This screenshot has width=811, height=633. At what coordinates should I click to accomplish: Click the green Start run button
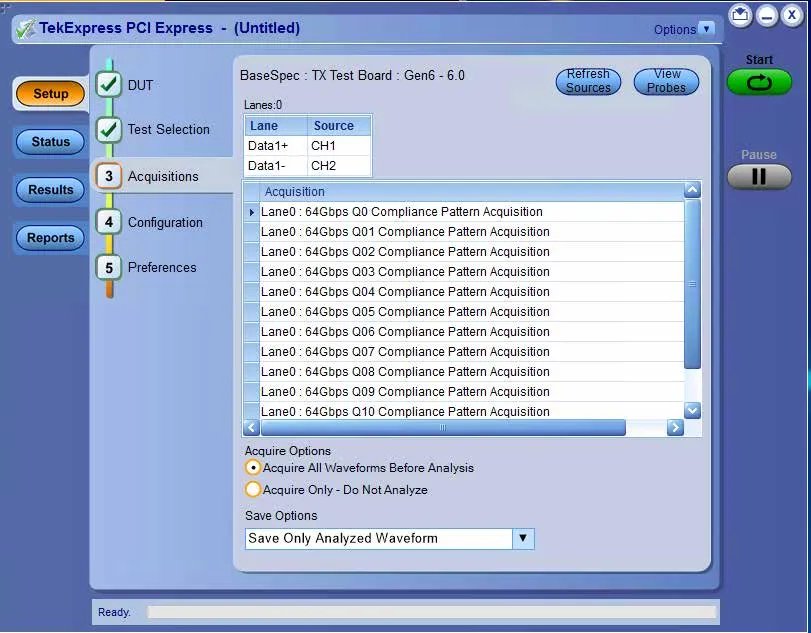point(758,82)
